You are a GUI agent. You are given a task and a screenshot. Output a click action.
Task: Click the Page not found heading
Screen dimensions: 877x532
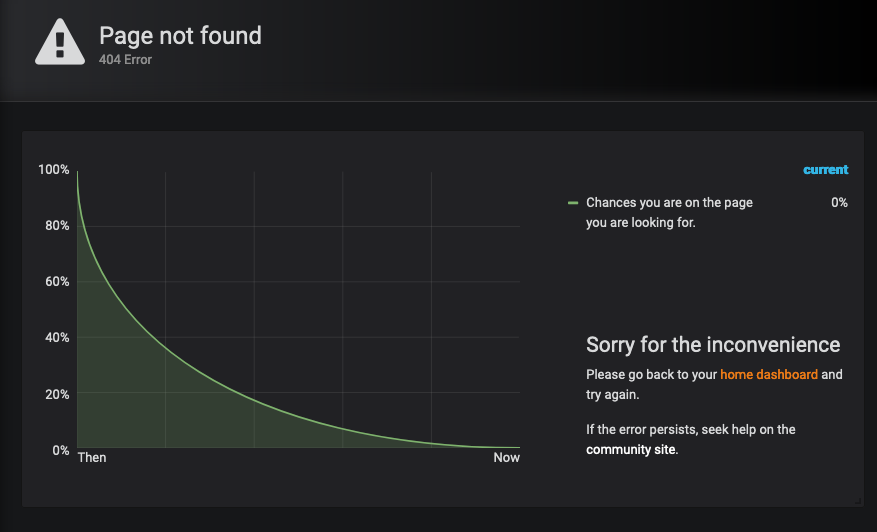[180, 36]
